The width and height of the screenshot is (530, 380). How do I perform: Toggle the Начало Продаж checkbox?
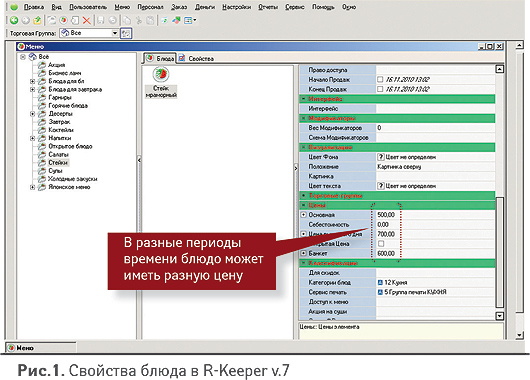point(380,79)
